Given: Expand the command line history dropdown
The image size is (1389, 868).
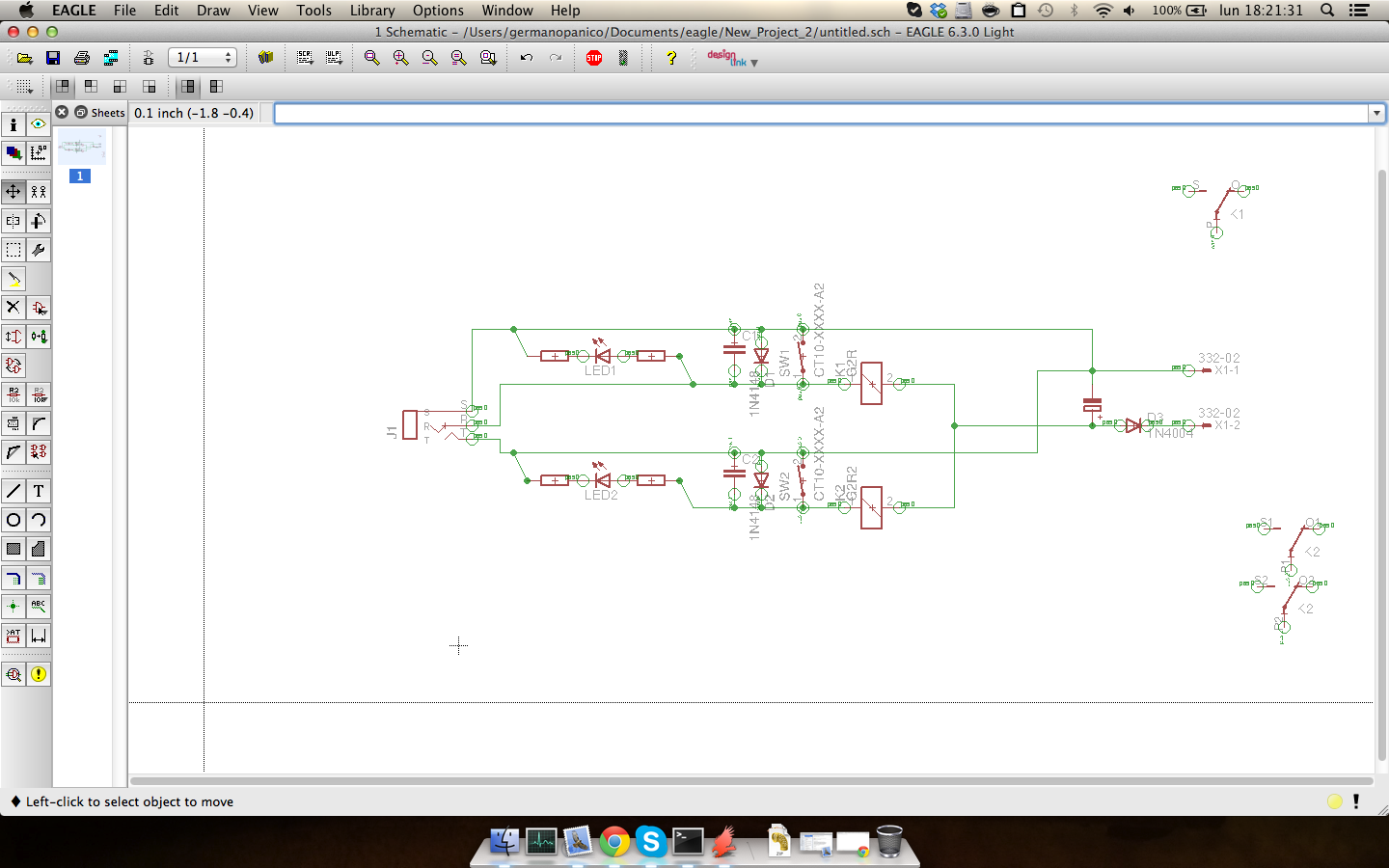Looking at the screenshot, I should pos(1376,114).
